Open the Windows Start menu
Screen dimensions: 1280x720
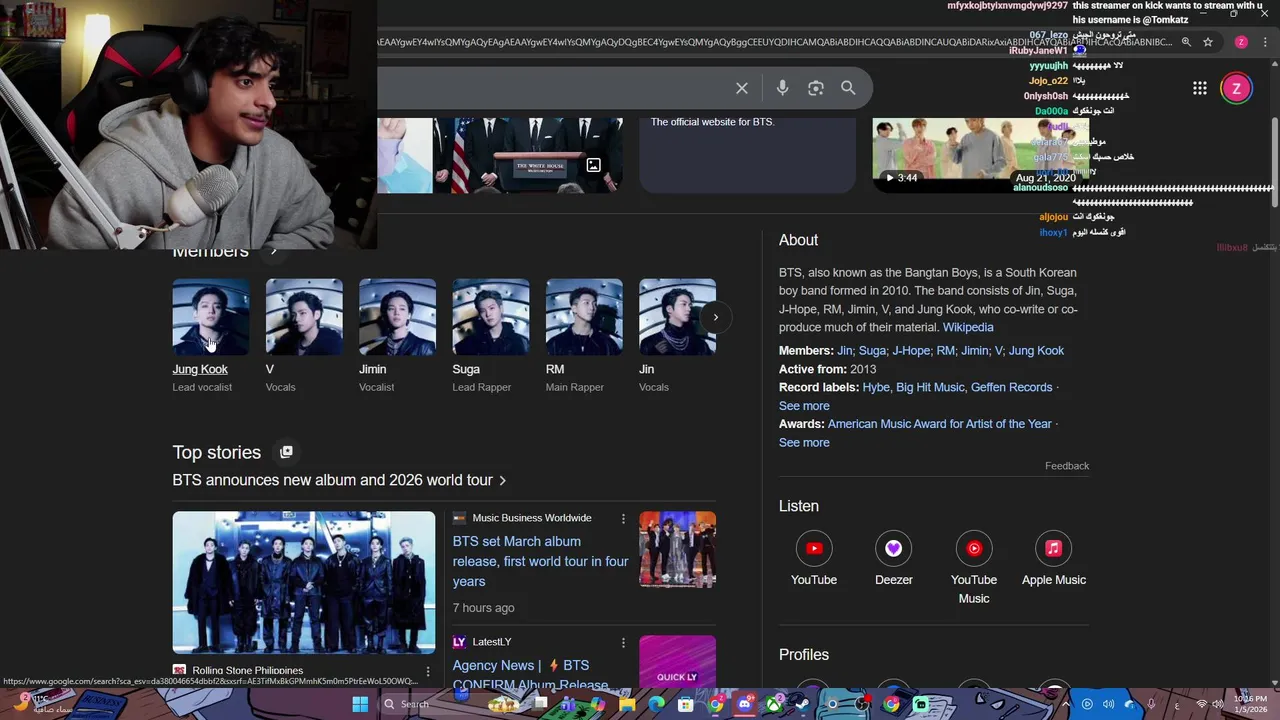click(x=360, y=704)
